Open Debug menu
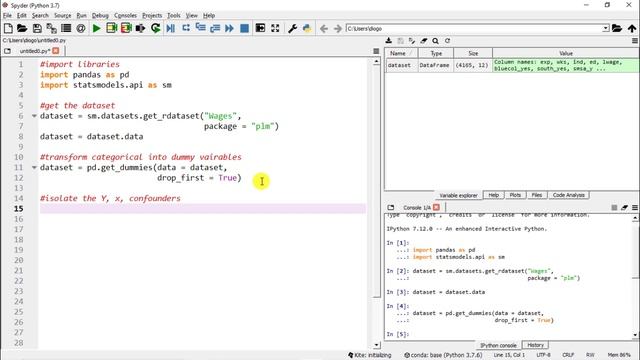 coord(100,16)
